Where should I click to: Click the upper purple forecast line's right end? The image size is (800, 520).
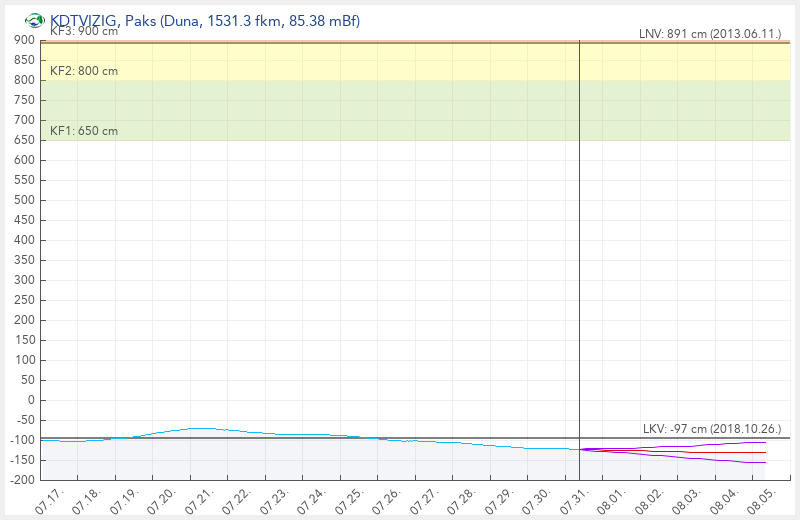pyautogui.click(x=765, y=442)
